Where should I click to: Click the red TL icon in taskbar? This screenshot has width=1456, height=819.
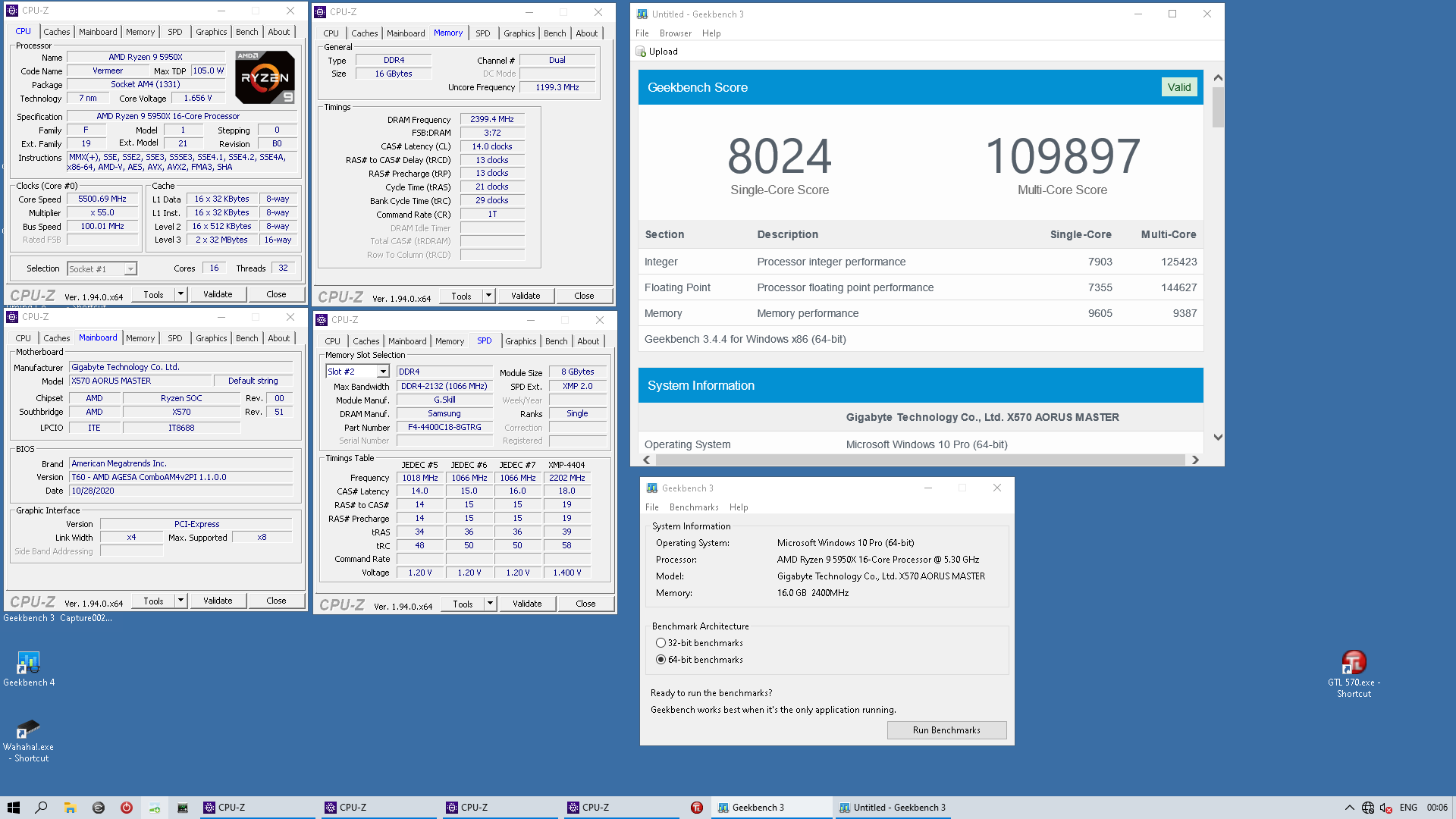697,808
